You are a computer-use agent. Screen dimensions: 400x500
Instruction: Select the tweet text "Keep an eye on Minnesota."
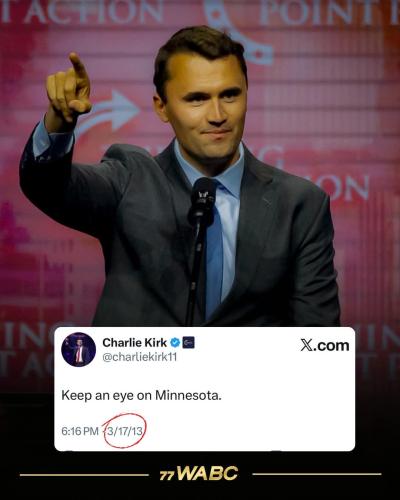[x=141, y=396]
